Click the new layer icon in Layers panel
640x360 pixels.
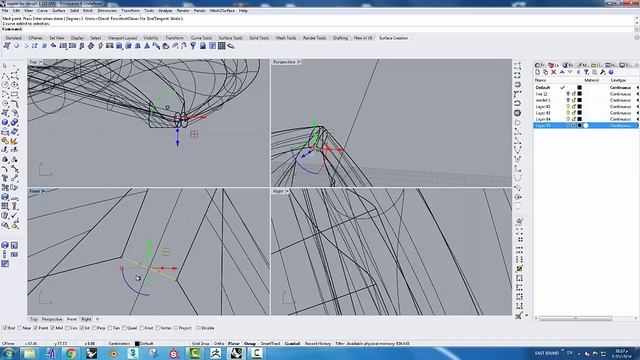[538, 72]
